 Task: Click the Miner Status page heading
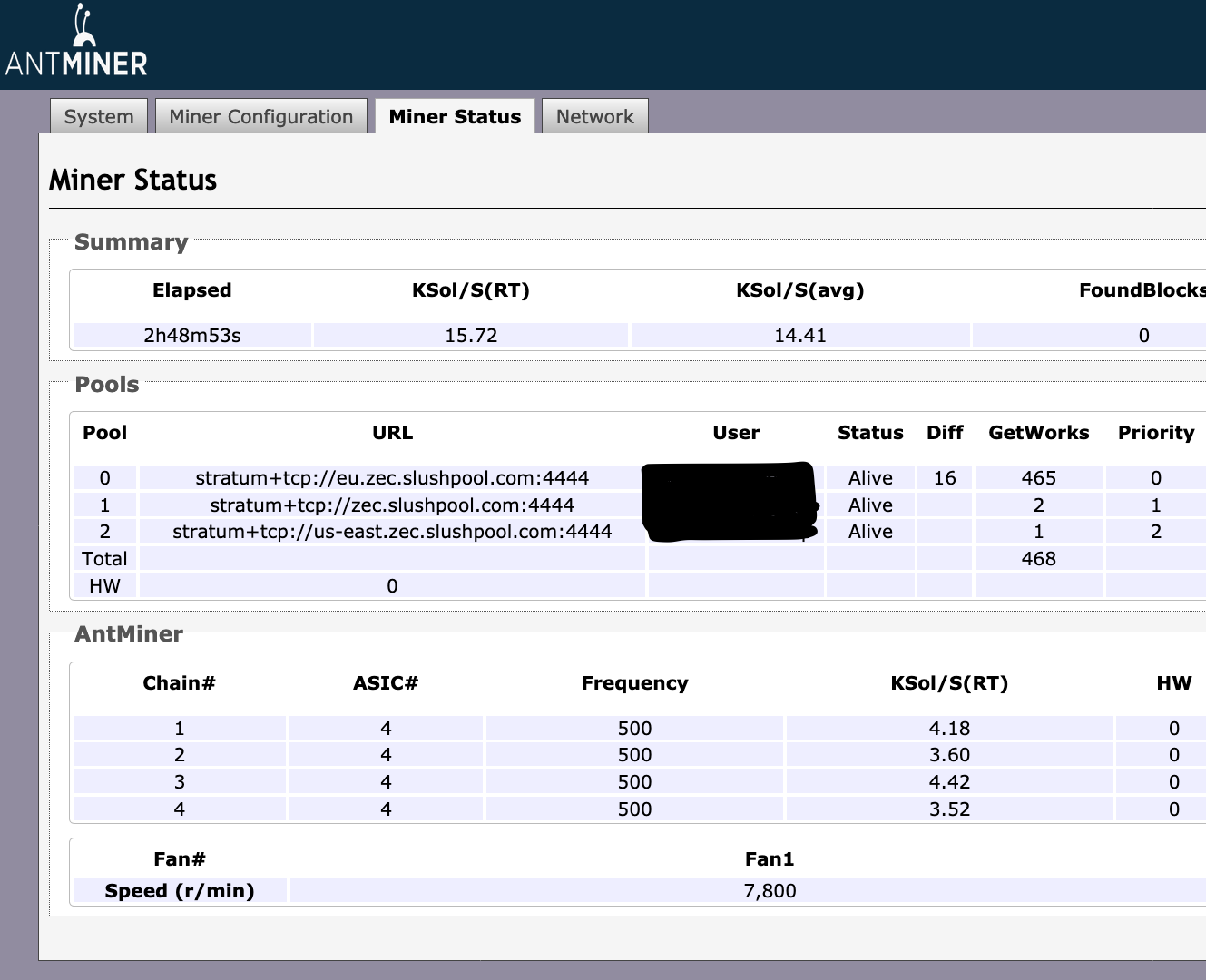click(x=133, y=180)
